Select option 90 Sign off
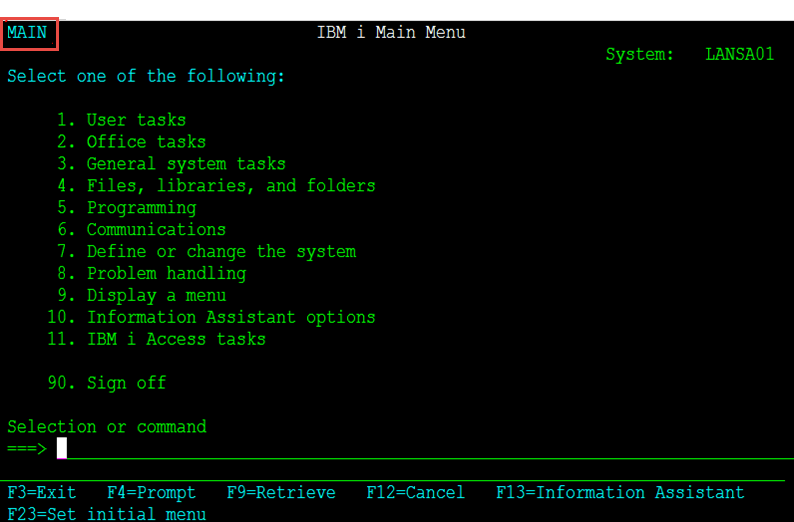This screenshot has height=522, width=794. (107, 383)
